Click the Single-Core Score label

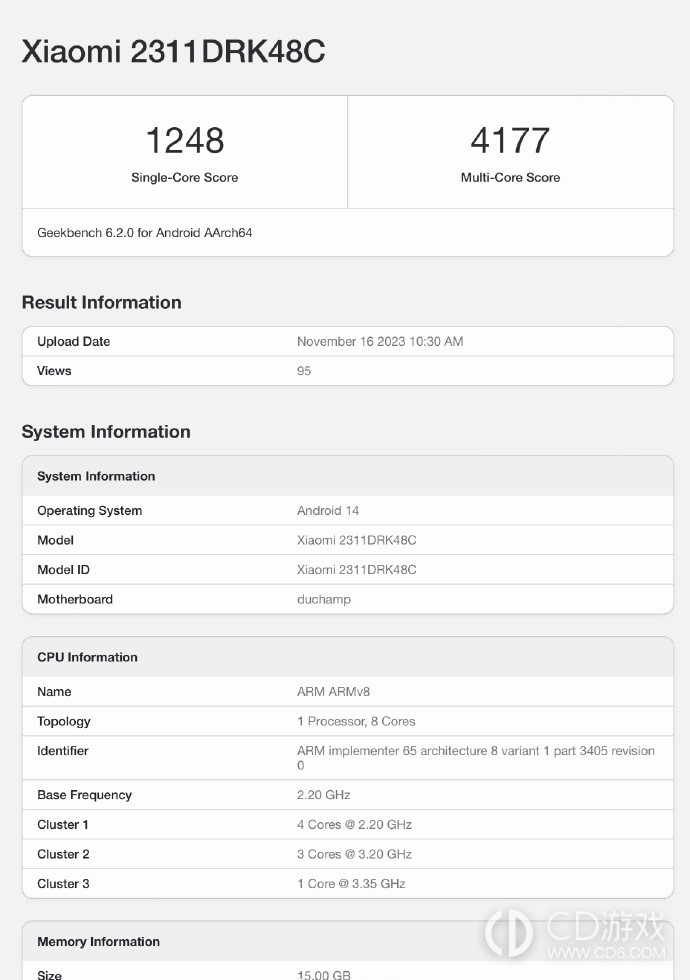pyautogui.click(x=185, y=178)
